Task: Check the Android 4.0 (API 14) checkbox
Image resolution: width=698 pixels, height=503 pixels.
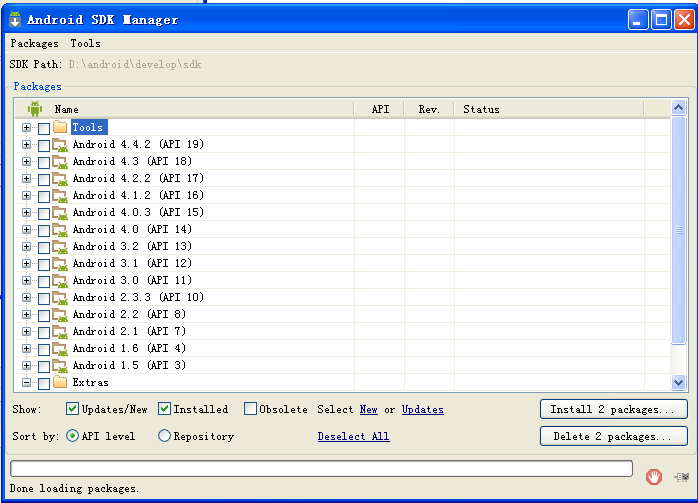Action: pos(44,231)
